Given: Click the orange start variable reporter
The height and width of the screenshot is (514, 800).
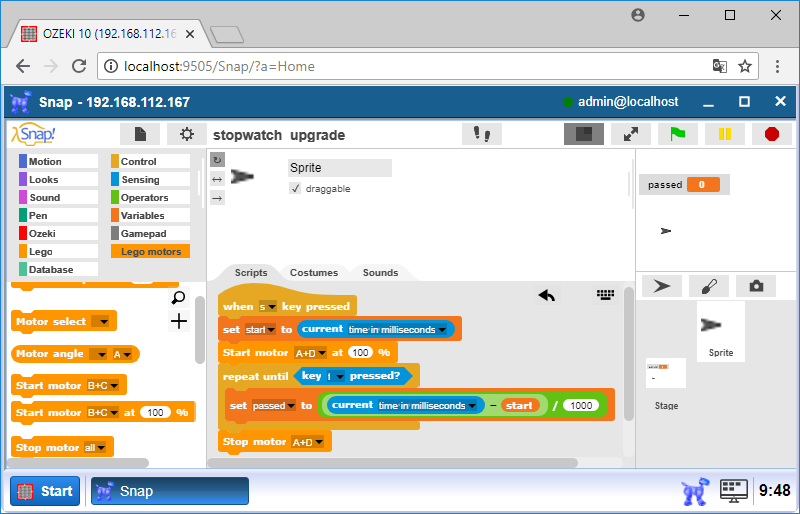Looking at the screenshot, I should 519,406.
